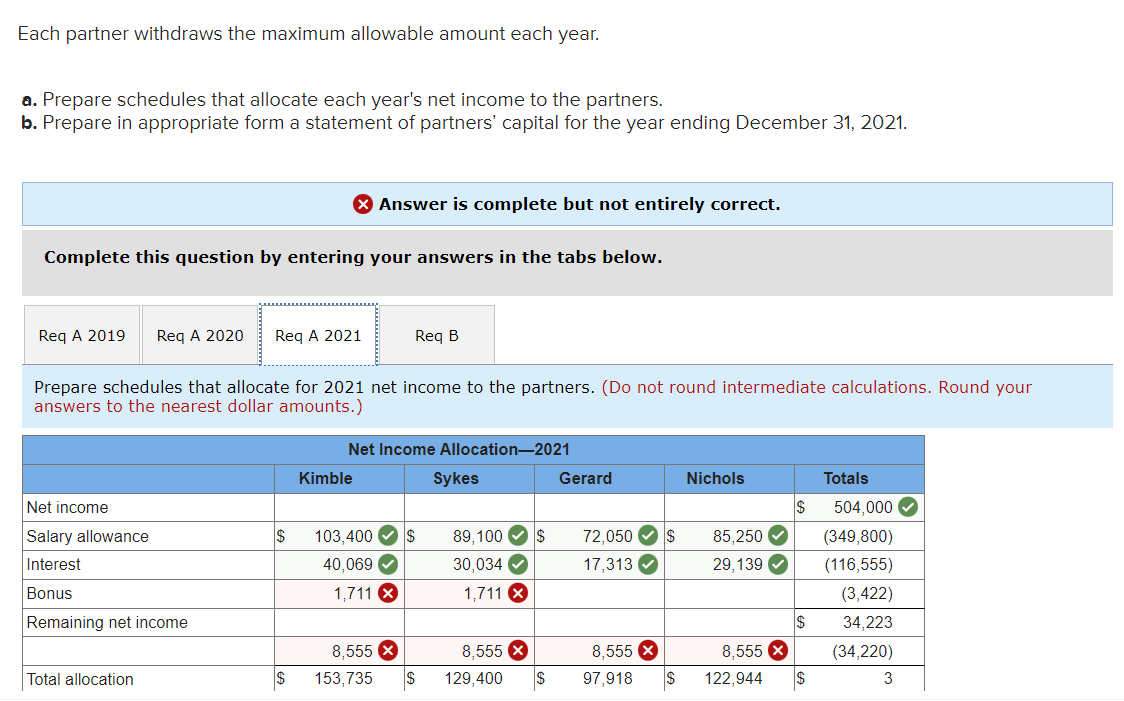Click the green check on Sykes salary allowance
The height and width of the screenshot is (701, 1124).
[x=517, y=536]
